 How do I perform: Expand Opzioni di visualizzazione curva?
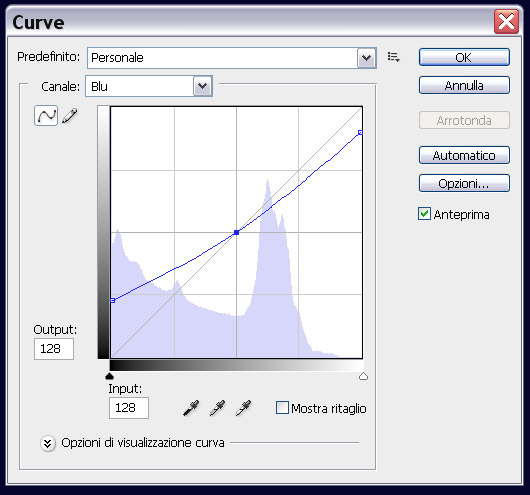point(48,443)
